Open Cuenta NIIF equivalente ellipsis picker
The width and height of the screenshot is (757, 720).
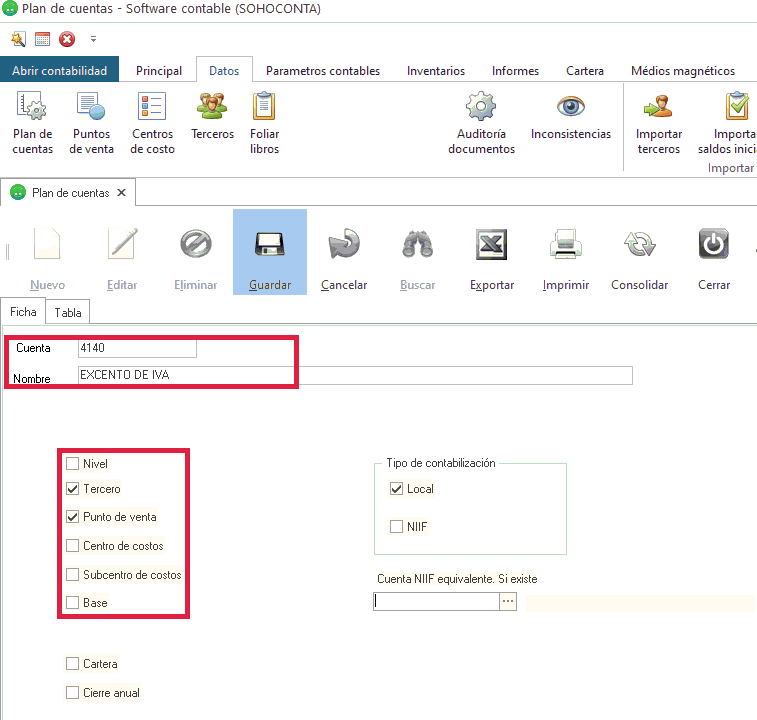pyautogui.click(x=507, y=602)
